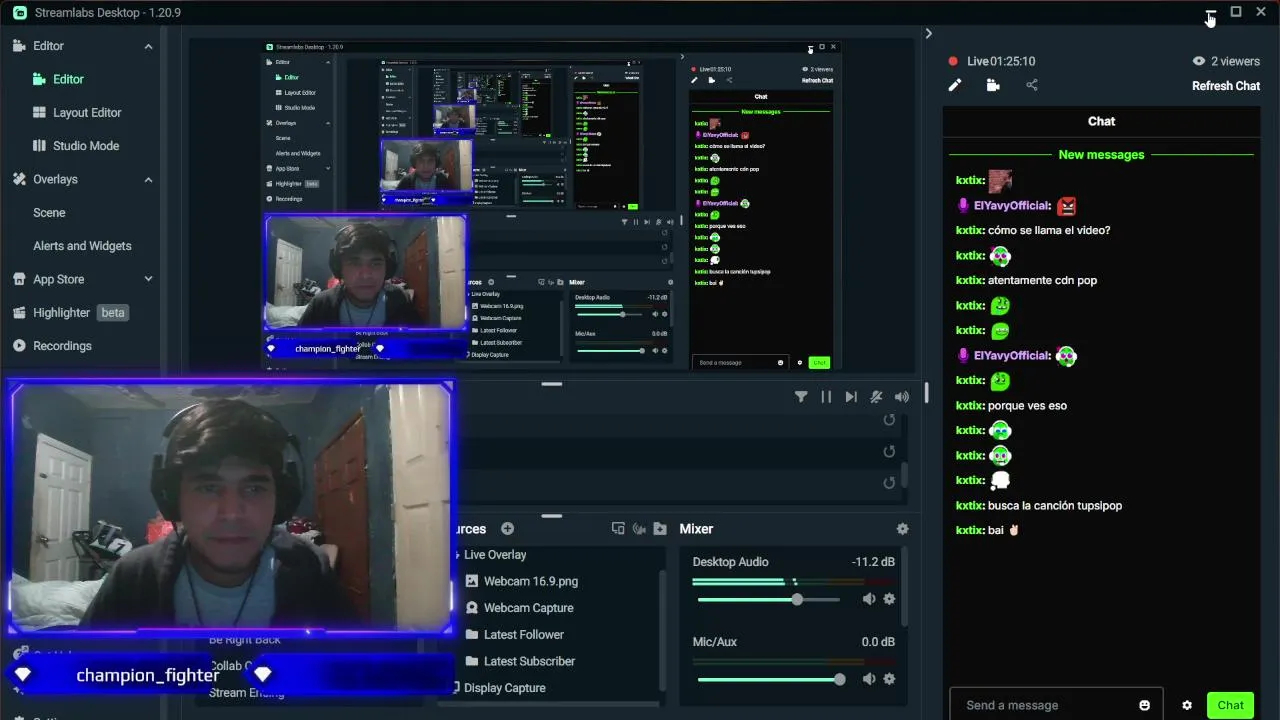The image size is (1280, 720).
Task: Toggle the event sounds speaker icon
Action: tap(902, 397)
